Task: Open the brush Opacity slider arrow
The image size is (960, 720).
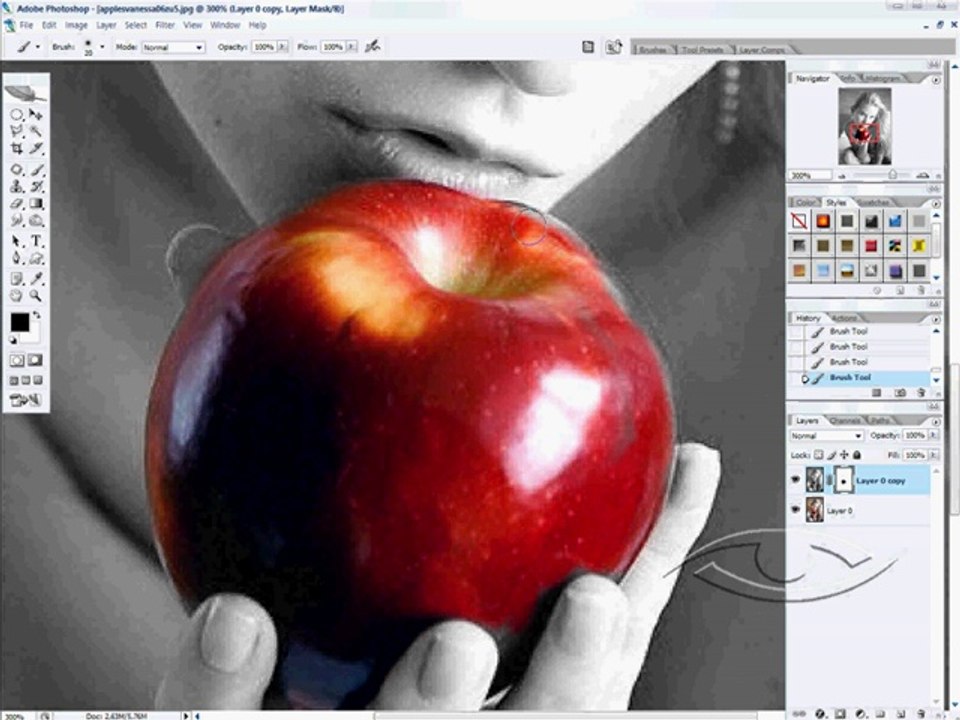Action: pos(282,47)
